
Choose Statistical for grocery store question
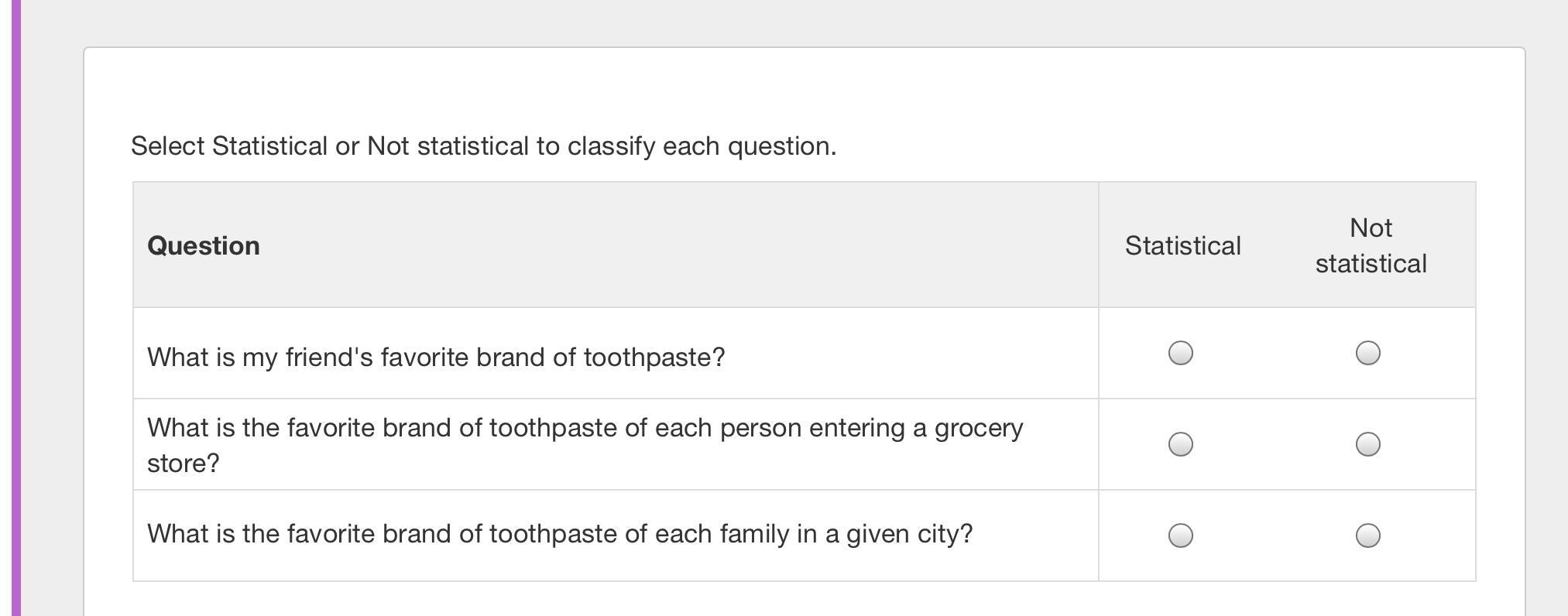point(1180,444)
